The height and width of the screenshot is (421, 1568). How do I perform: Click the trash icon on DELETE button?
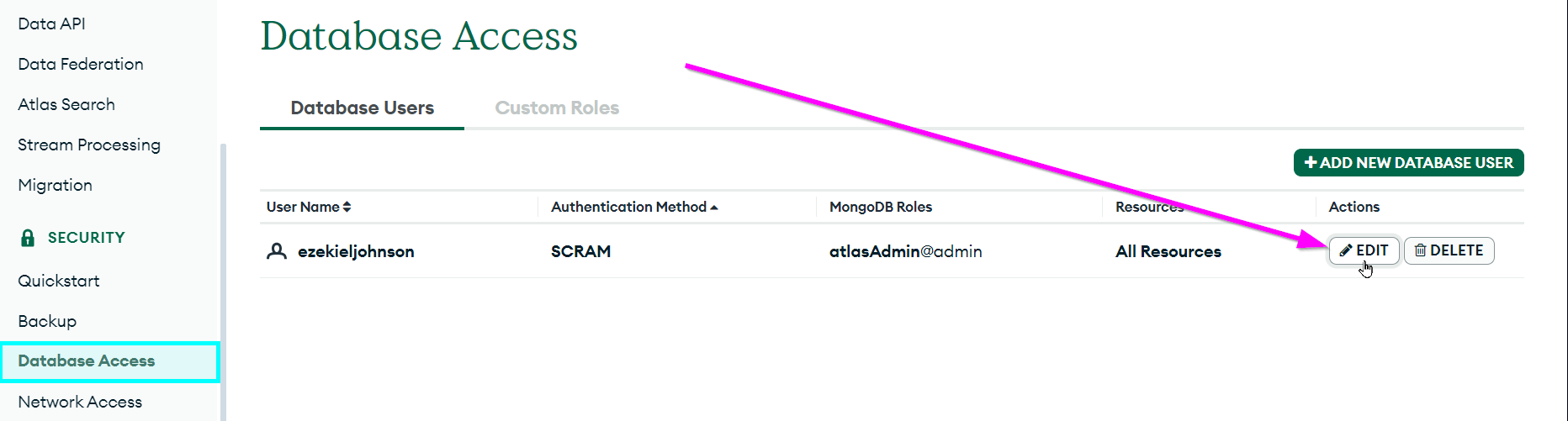1420,250
